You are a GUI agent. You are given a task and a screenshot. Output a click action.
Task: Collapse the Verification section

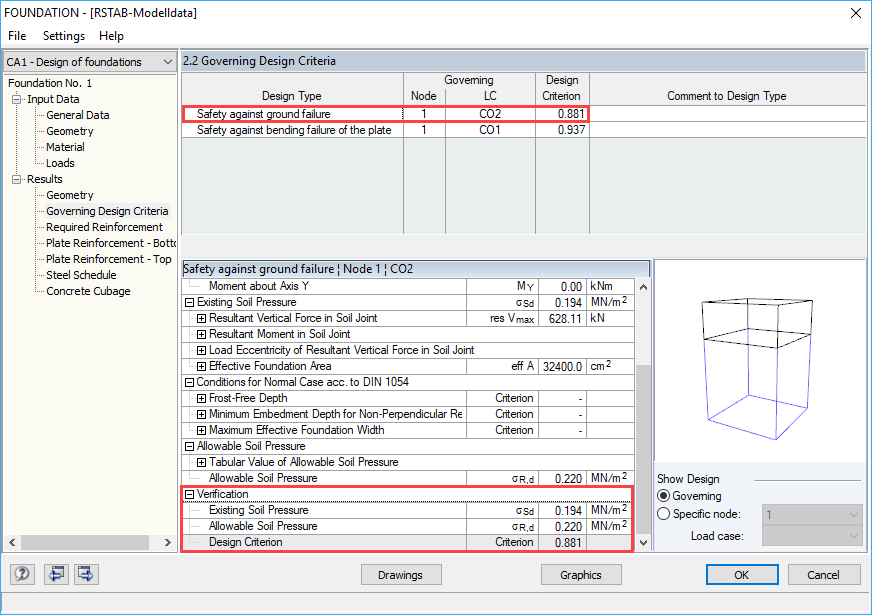coord(189,494)
